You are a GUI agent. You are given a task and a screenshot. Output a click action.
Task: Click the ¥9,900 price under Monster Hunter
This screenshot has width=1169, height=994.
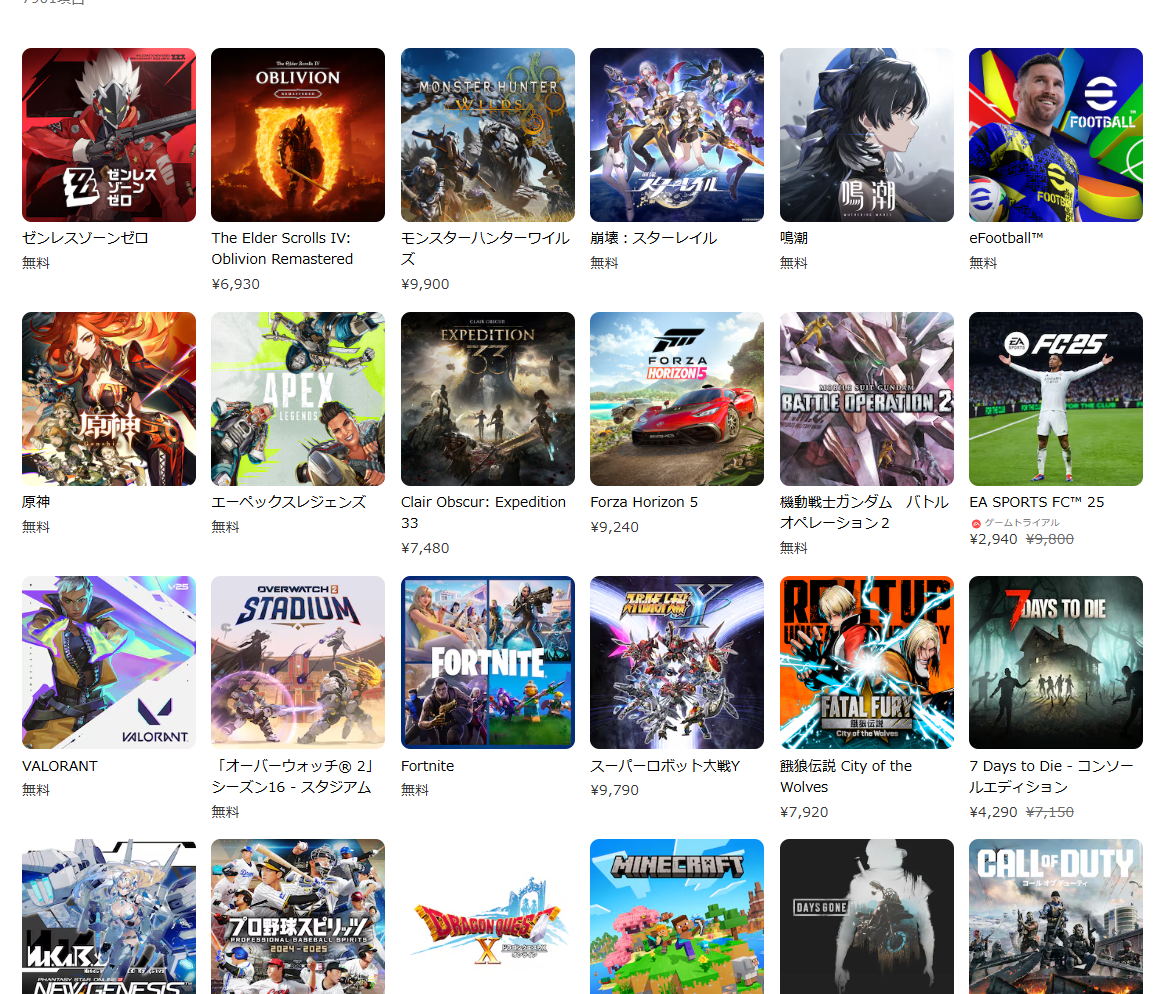coord(425,284)
